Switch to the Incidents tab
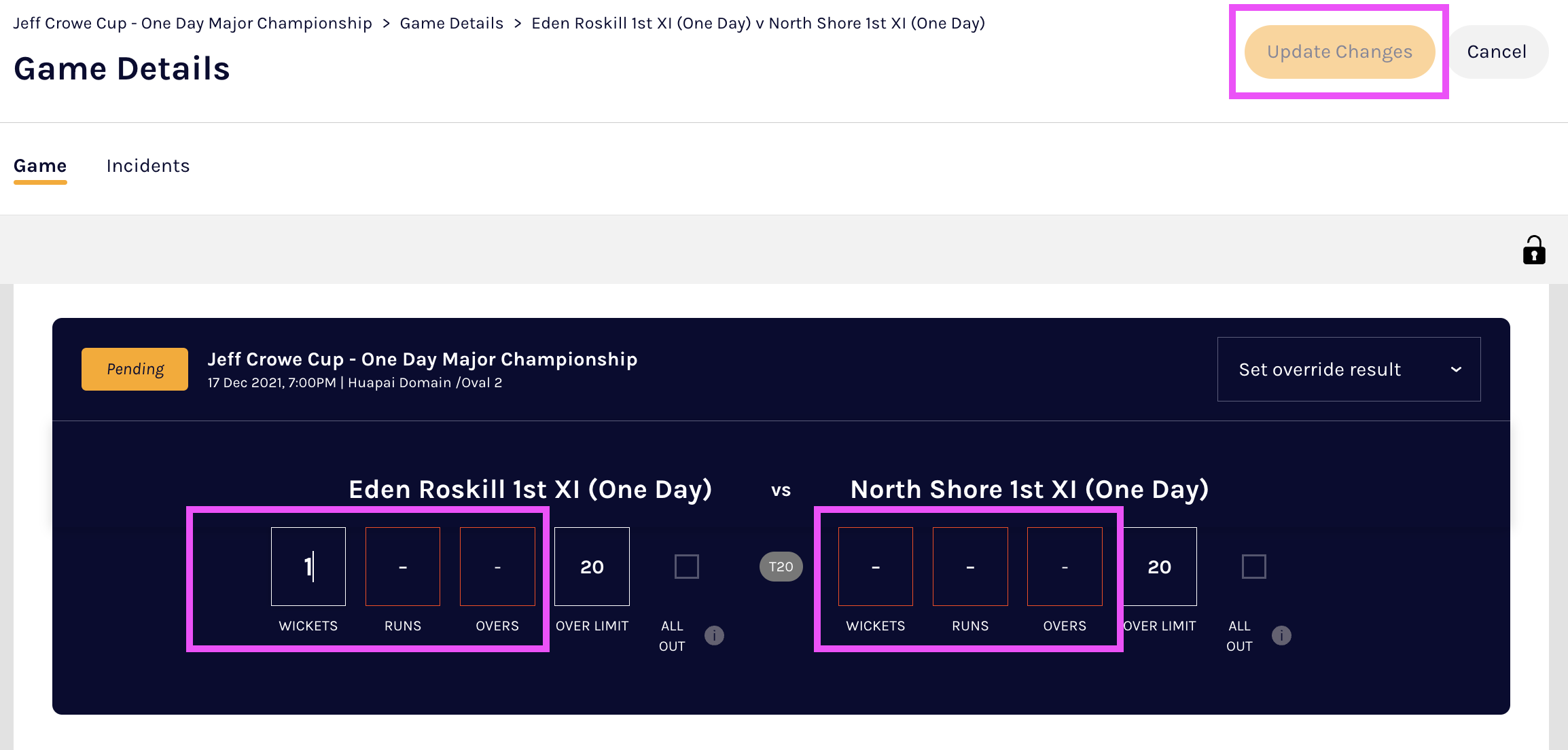1568x750 pixels. pos(148,166)
